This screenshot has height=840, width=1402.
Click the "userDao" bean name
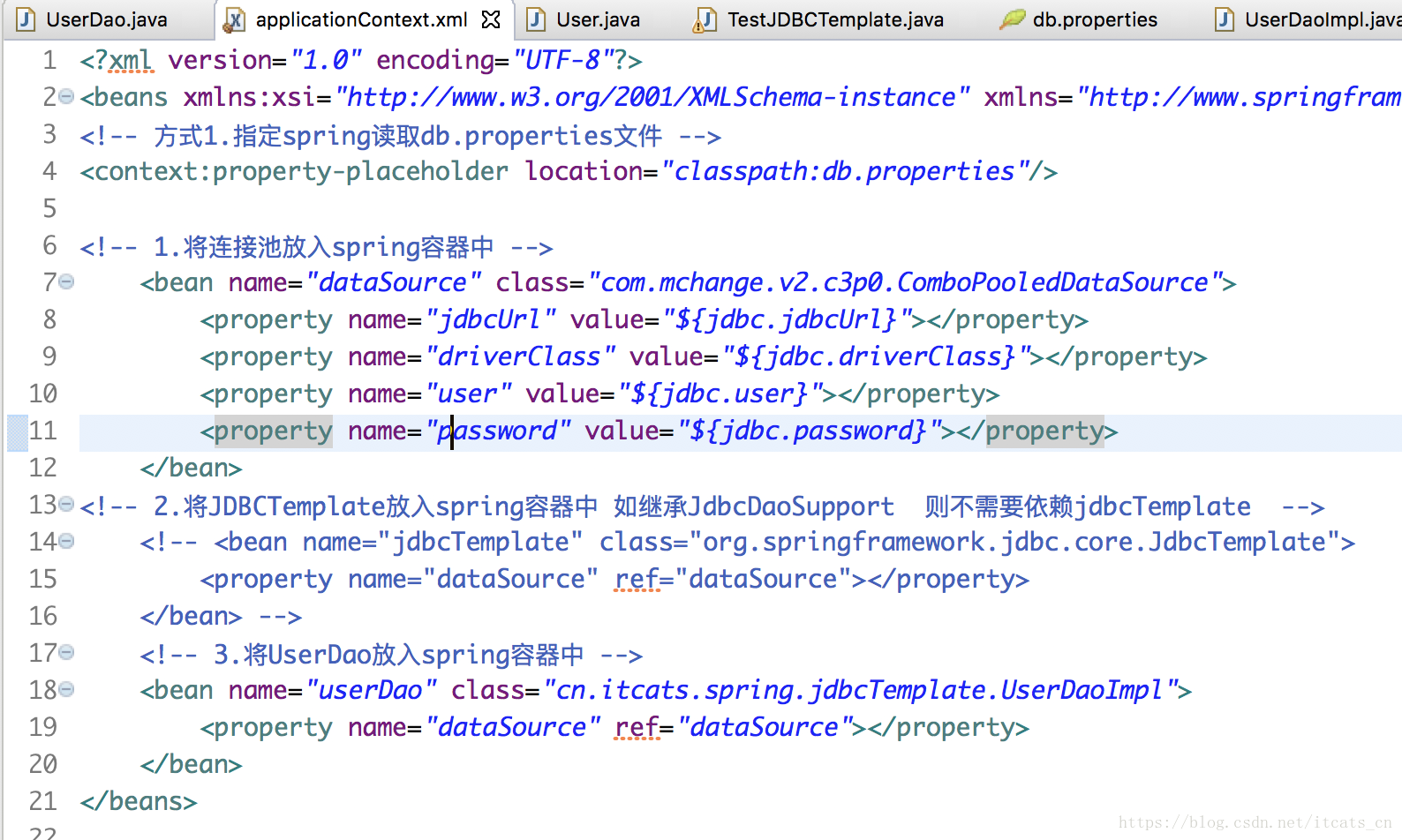pyautogui.click(x=371, y=690)
